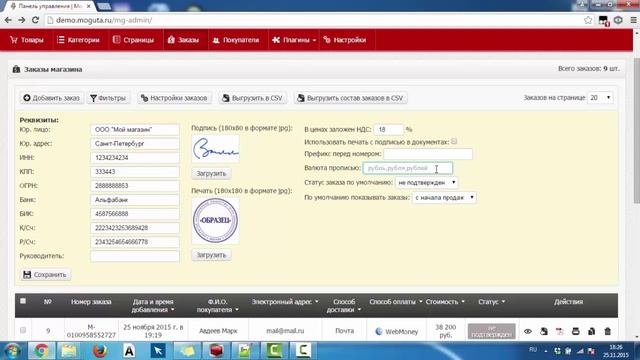Open the Настройки menu item
This screenshot has width=640, height=360.
[345, 40]
